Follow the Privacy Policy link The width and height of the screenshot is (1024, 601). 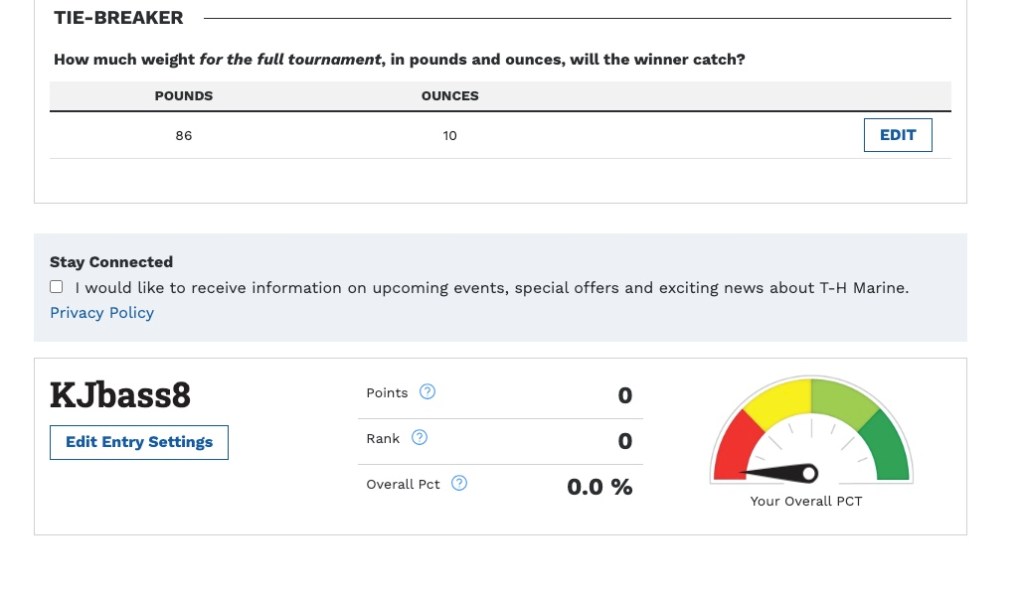tap(102, 313)
